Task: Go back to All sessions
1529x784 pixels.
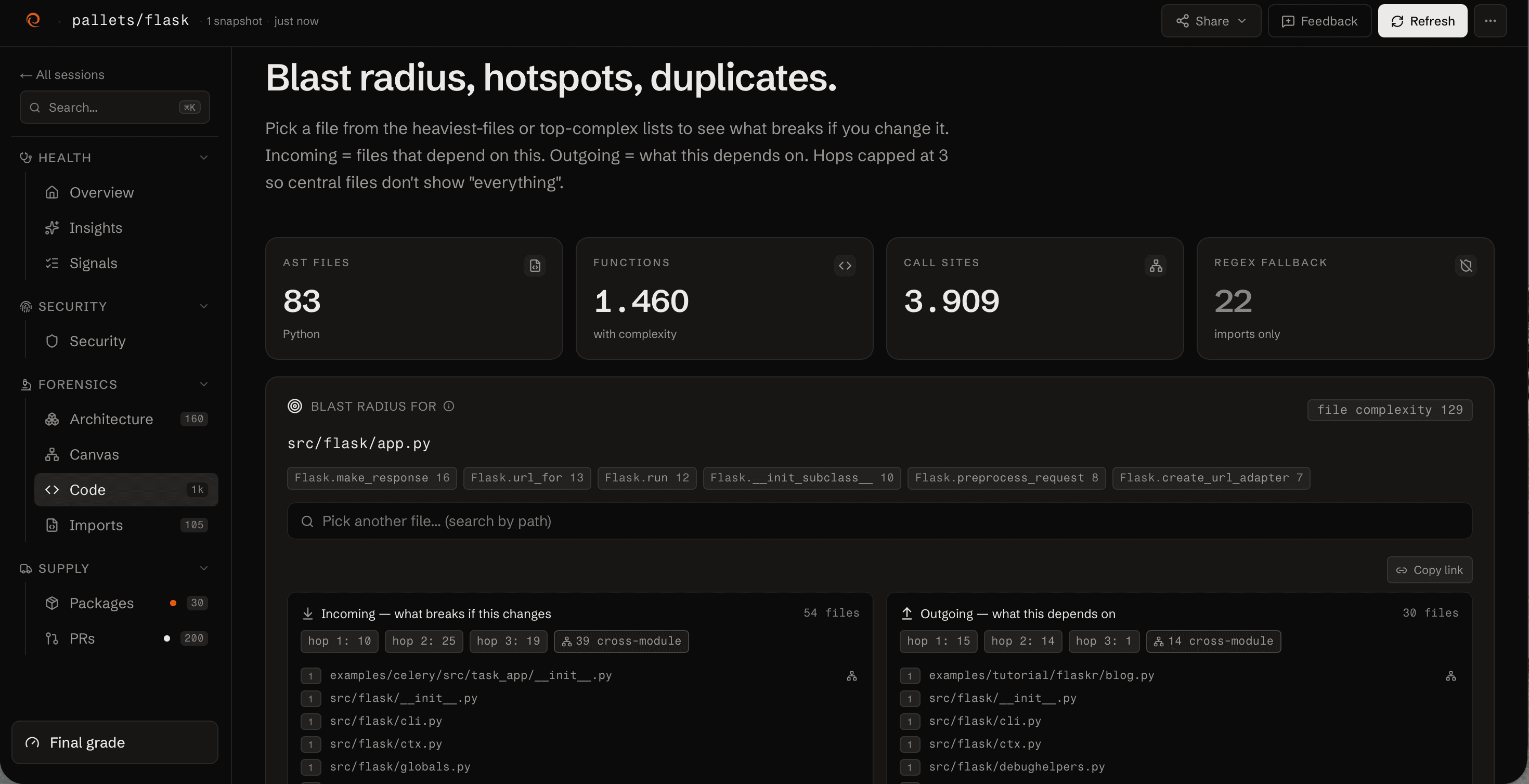Action: pos(62,75)
